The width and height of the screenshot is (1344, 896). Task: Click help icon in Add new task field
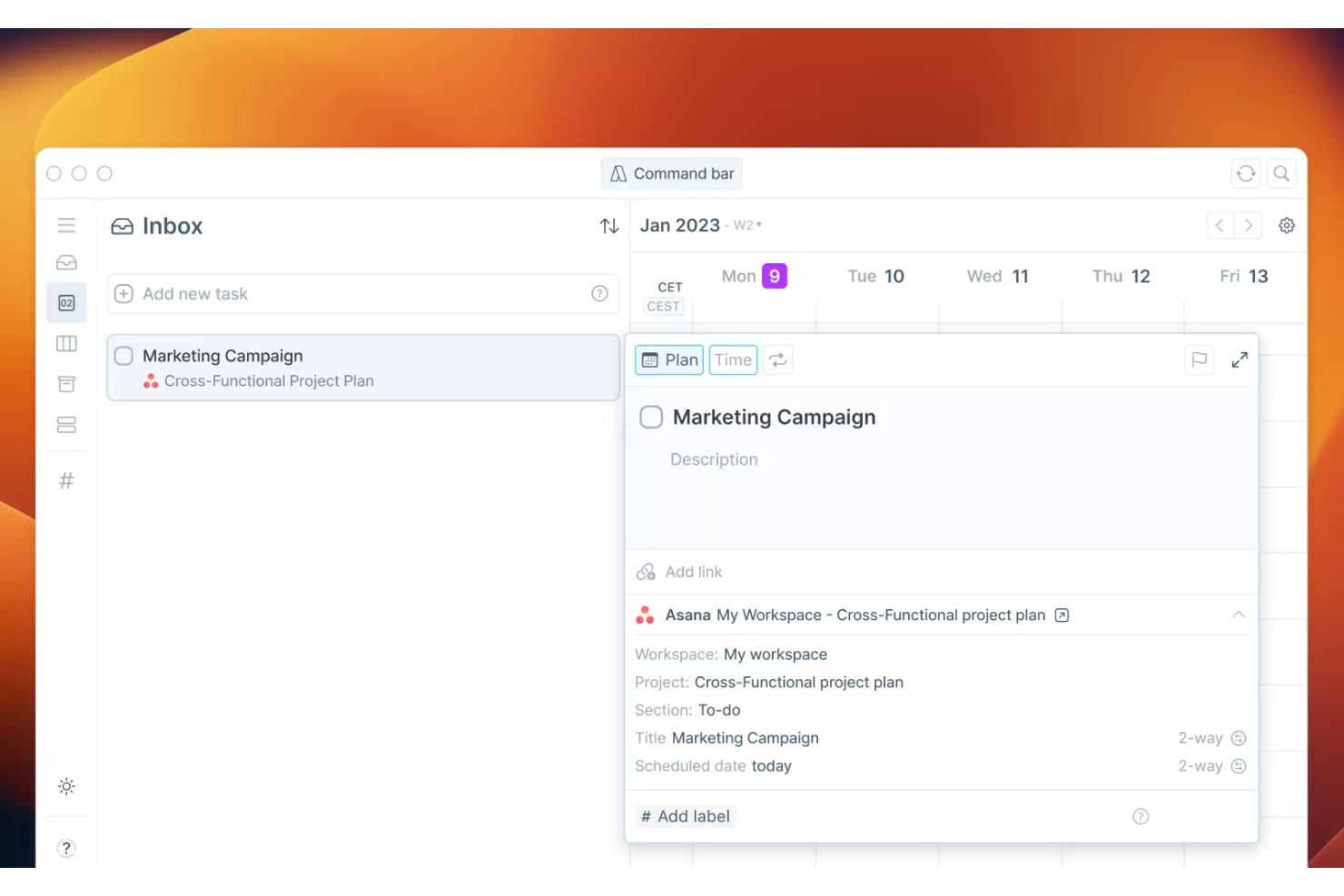coord(599,293)
